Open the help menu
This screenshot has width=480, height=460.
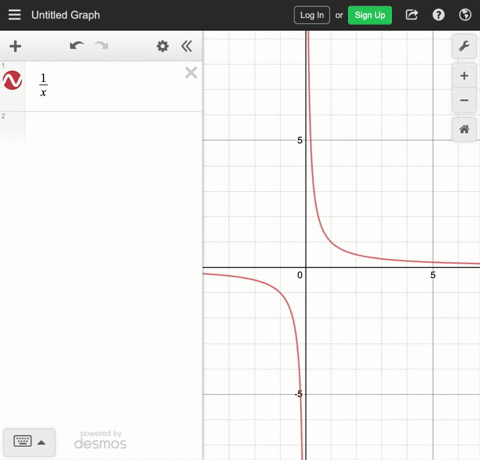tap(438, 15)
